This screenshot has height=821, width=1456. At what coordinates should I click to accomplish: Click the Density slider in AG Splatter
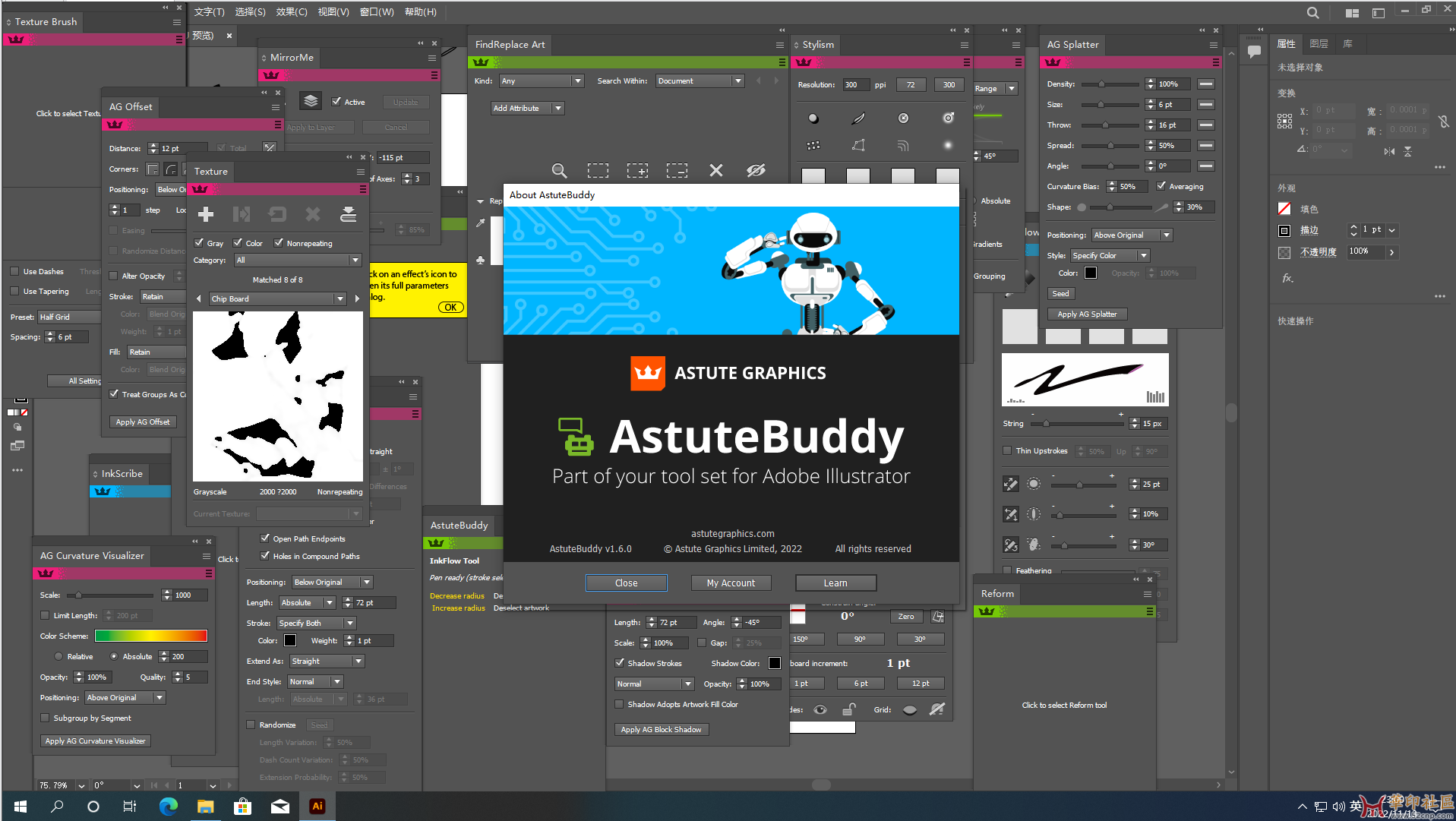[1110, 84]
